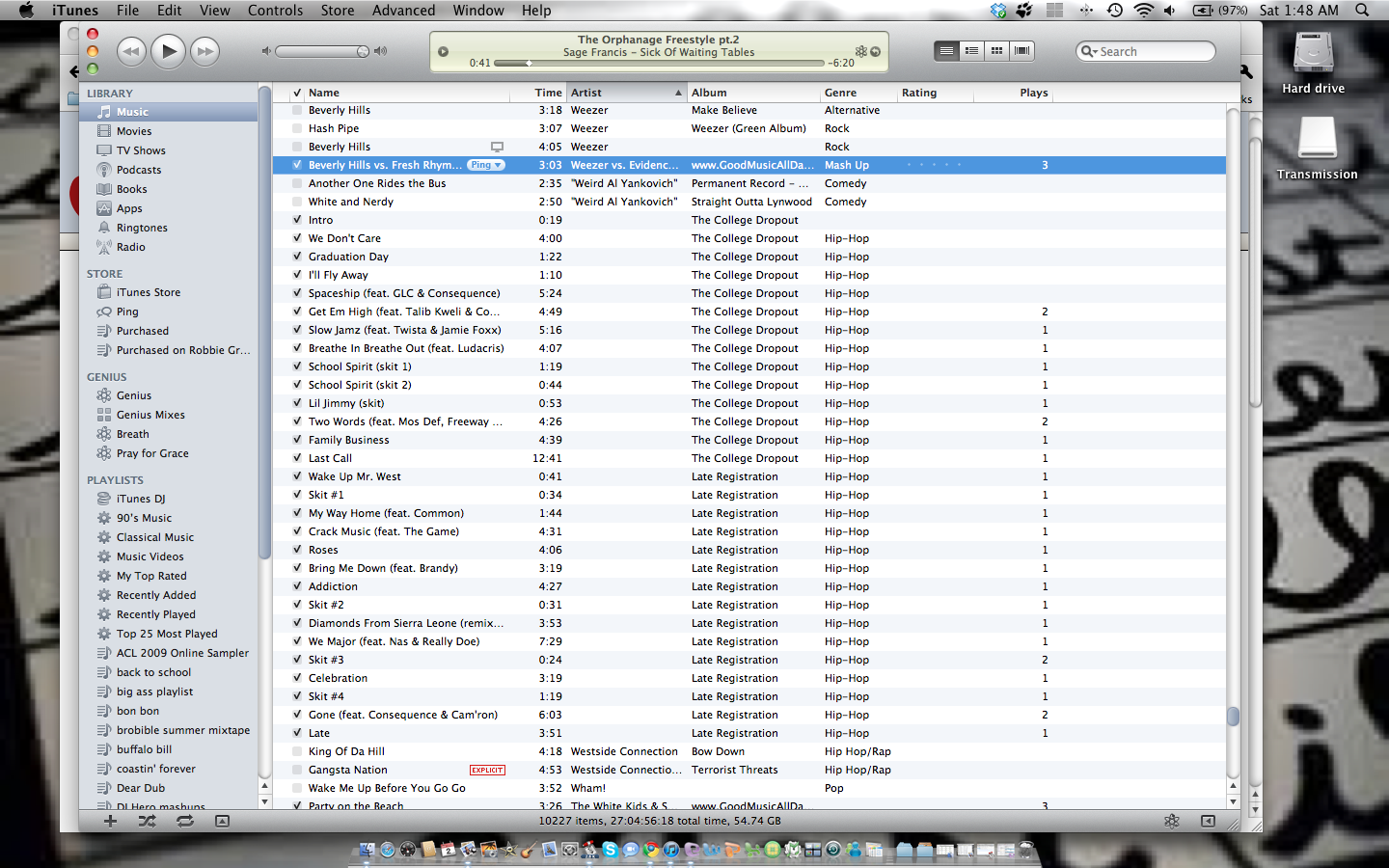Sort by Artist column header

(x=627, y=93)
